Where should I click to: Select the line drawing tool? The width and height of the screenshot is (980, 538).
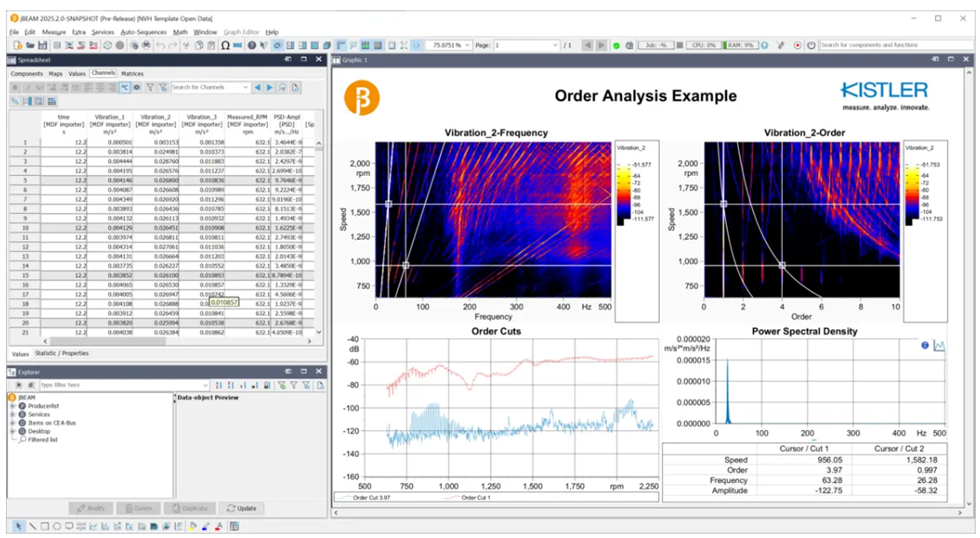pos(30,526)
